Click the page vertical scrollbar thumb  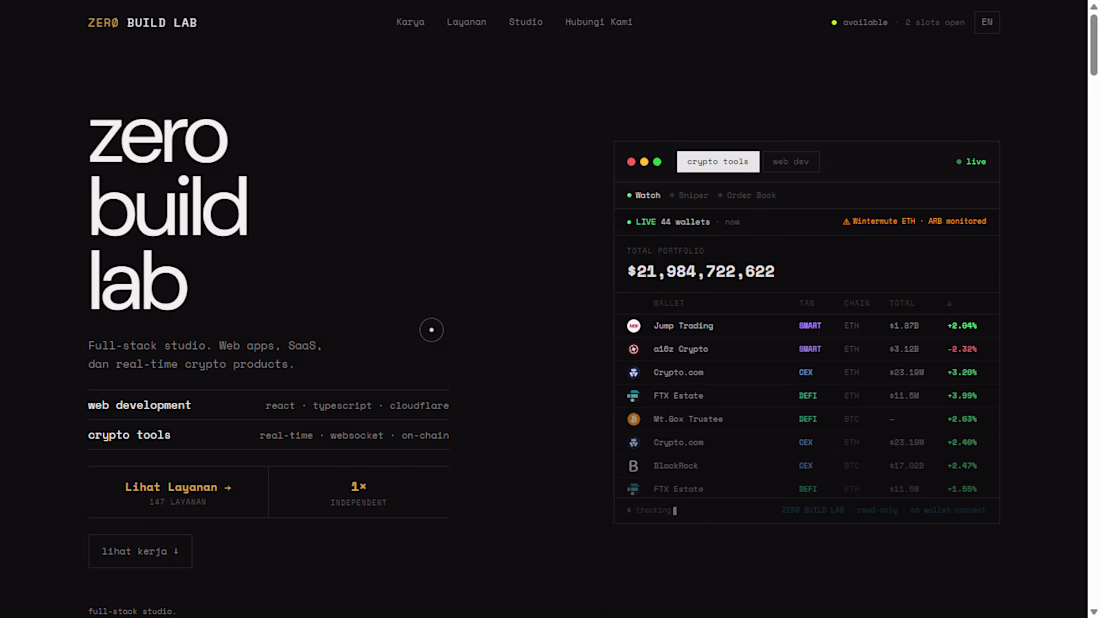(1094, 43)
